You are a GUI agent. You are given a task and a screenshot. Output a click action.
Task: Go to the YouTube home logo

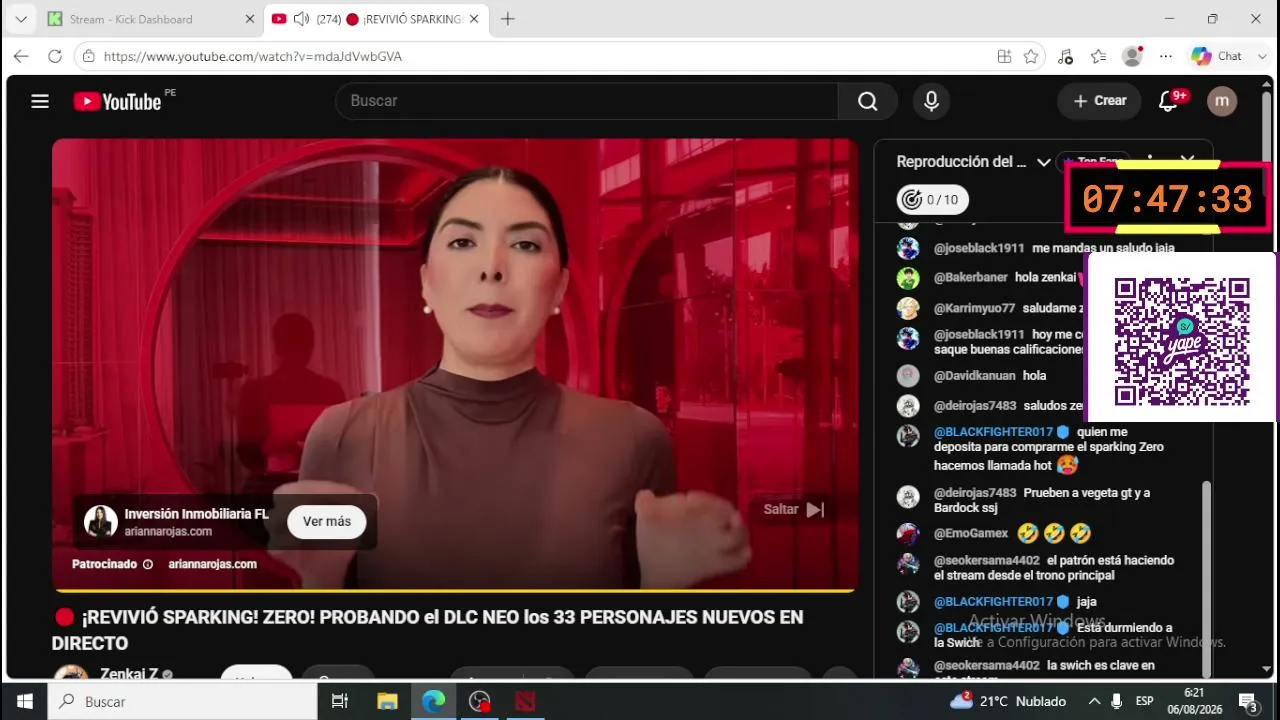(x=117, y=101)
